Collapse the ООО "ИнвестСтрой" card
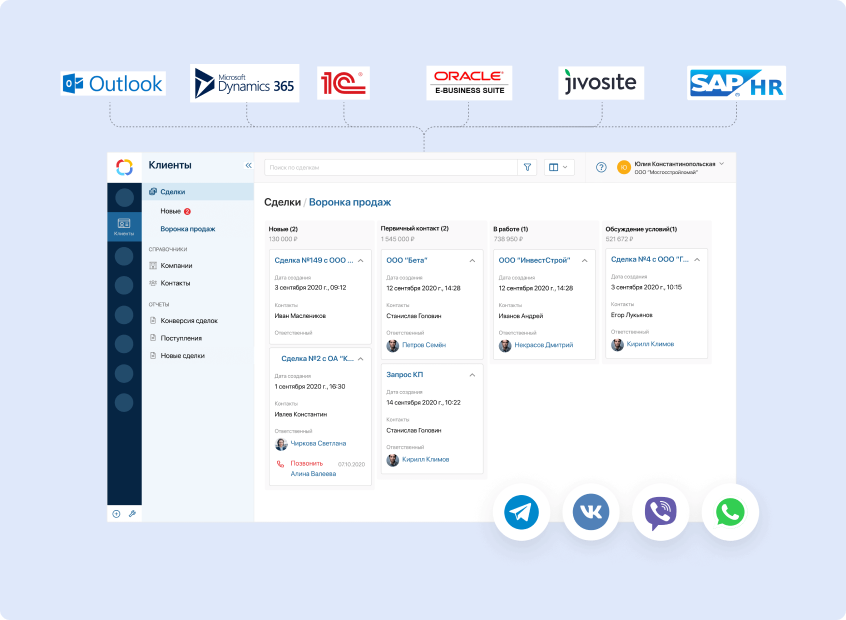 (584, 261)
